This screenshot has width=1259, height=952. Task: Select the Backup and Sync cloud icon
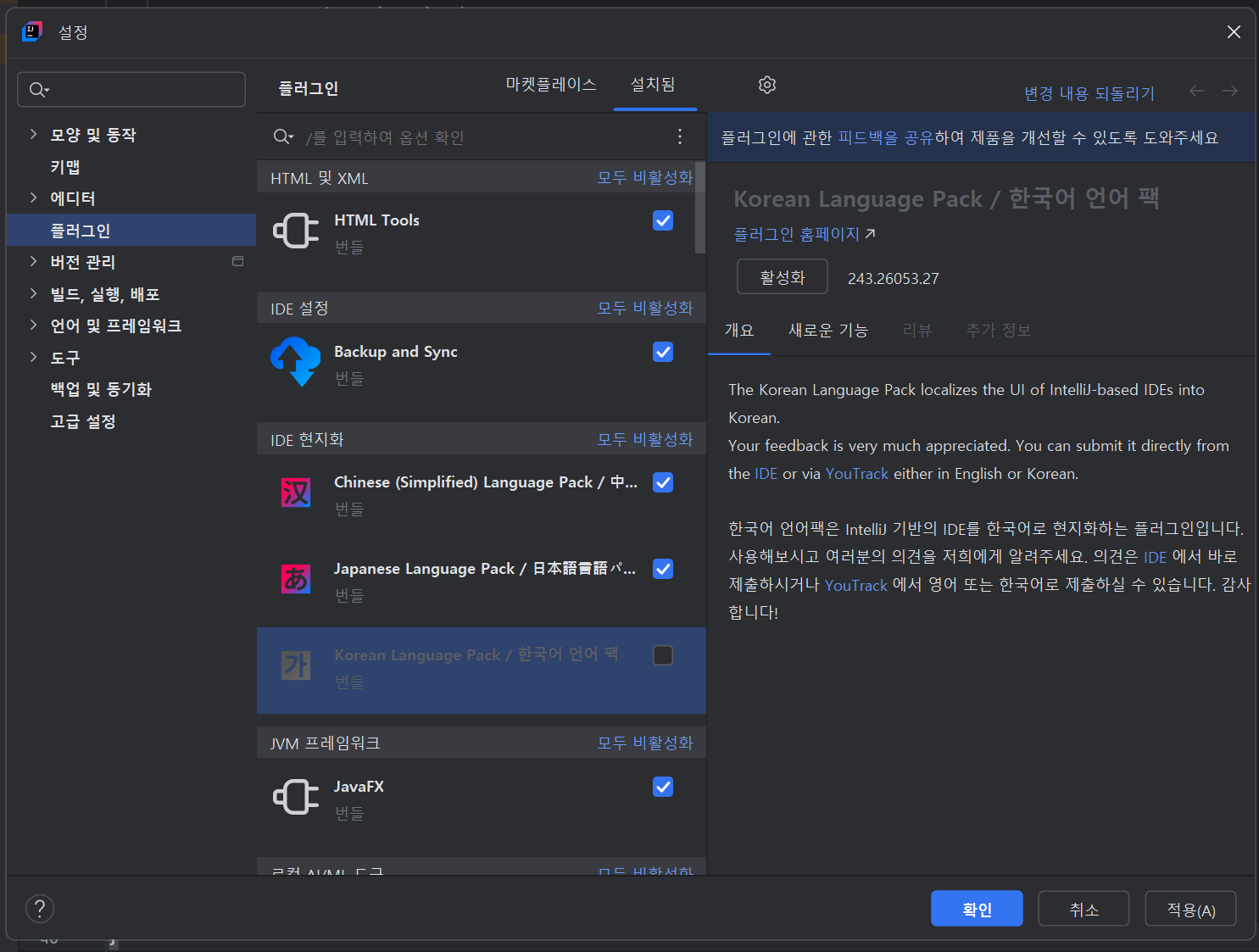click(x=296, y=361)
